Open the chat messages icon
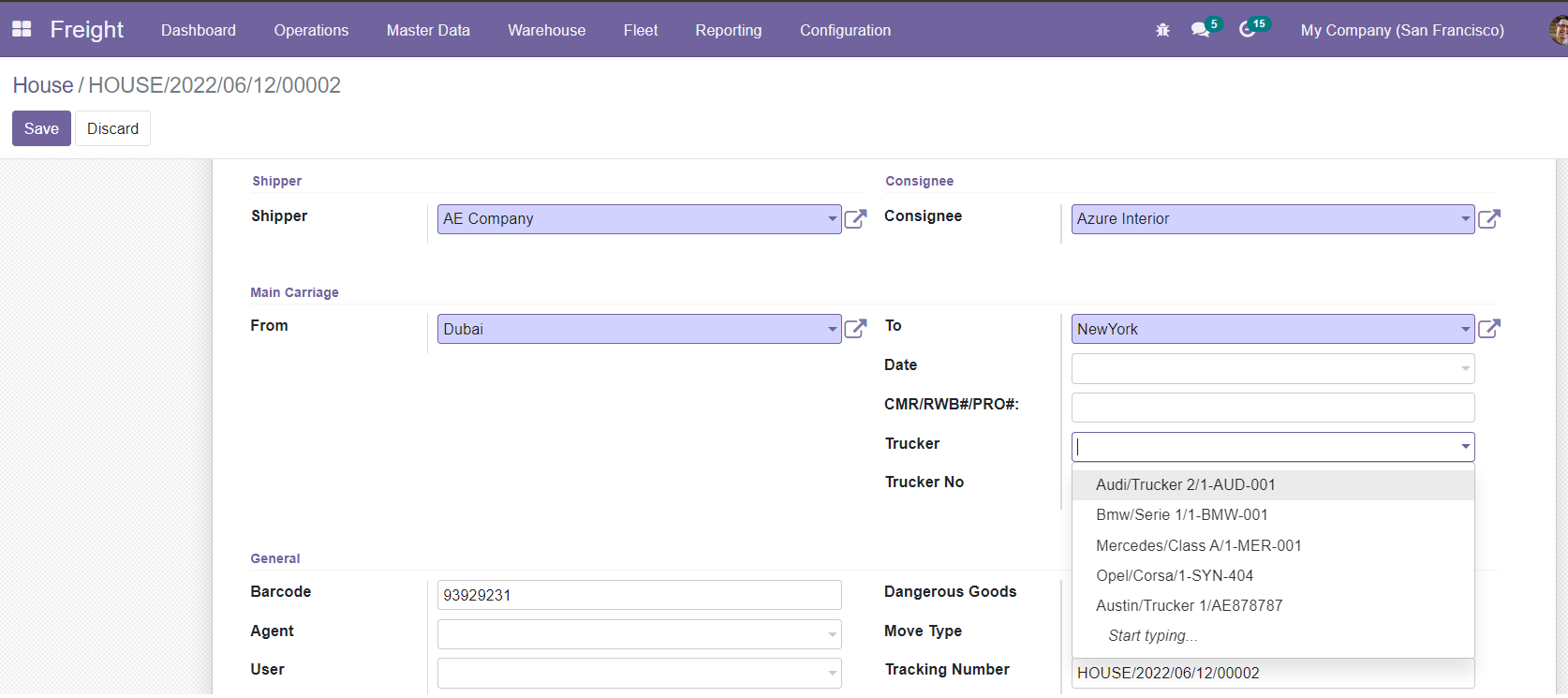Screen dimensions: 1568x698 1200,30
